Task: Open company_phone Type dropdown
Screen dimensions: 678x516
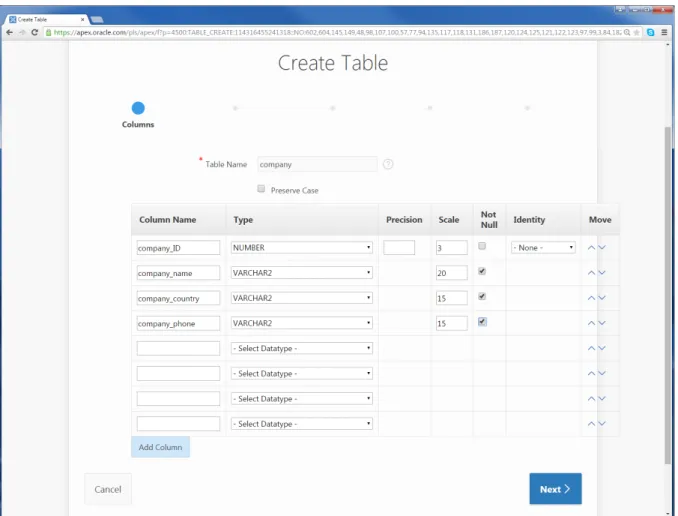Action: tap(301, 323)
